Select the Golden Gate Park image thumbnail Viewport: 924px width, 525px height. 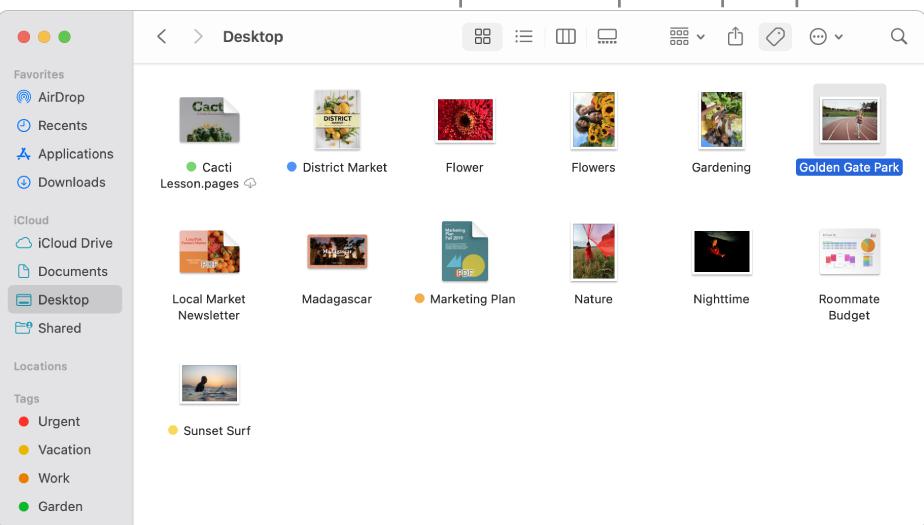(x=849, y=120)
